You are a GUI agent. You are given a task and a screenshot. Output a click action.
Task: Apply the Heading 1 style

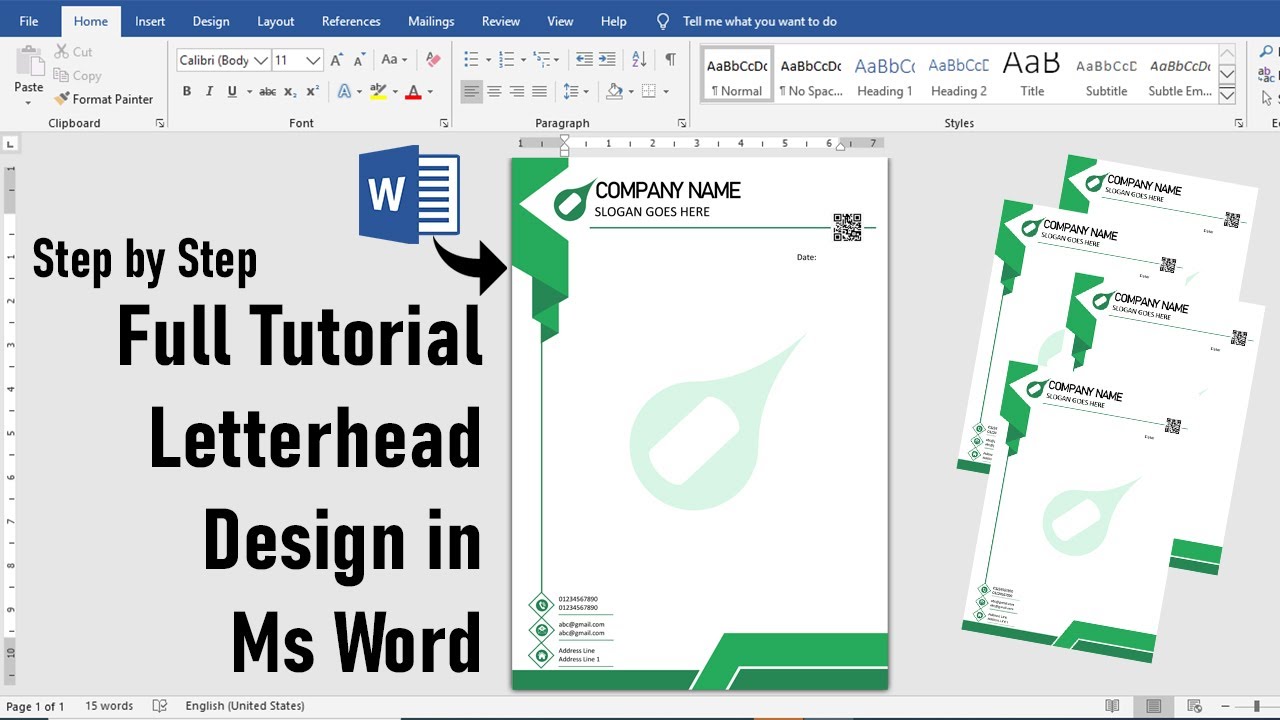[x=884, y=75]
